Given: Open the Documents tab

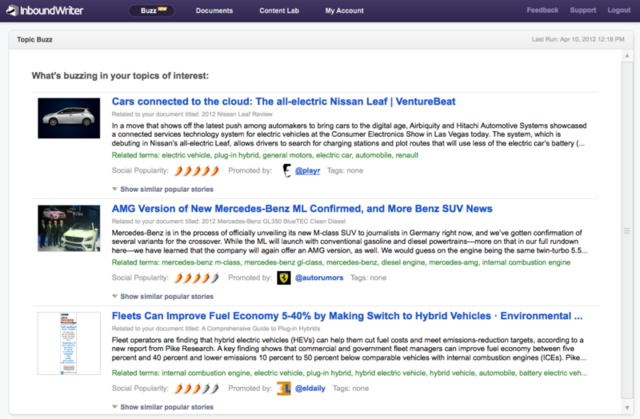Looking at the screenshot, I should (214, 11).
